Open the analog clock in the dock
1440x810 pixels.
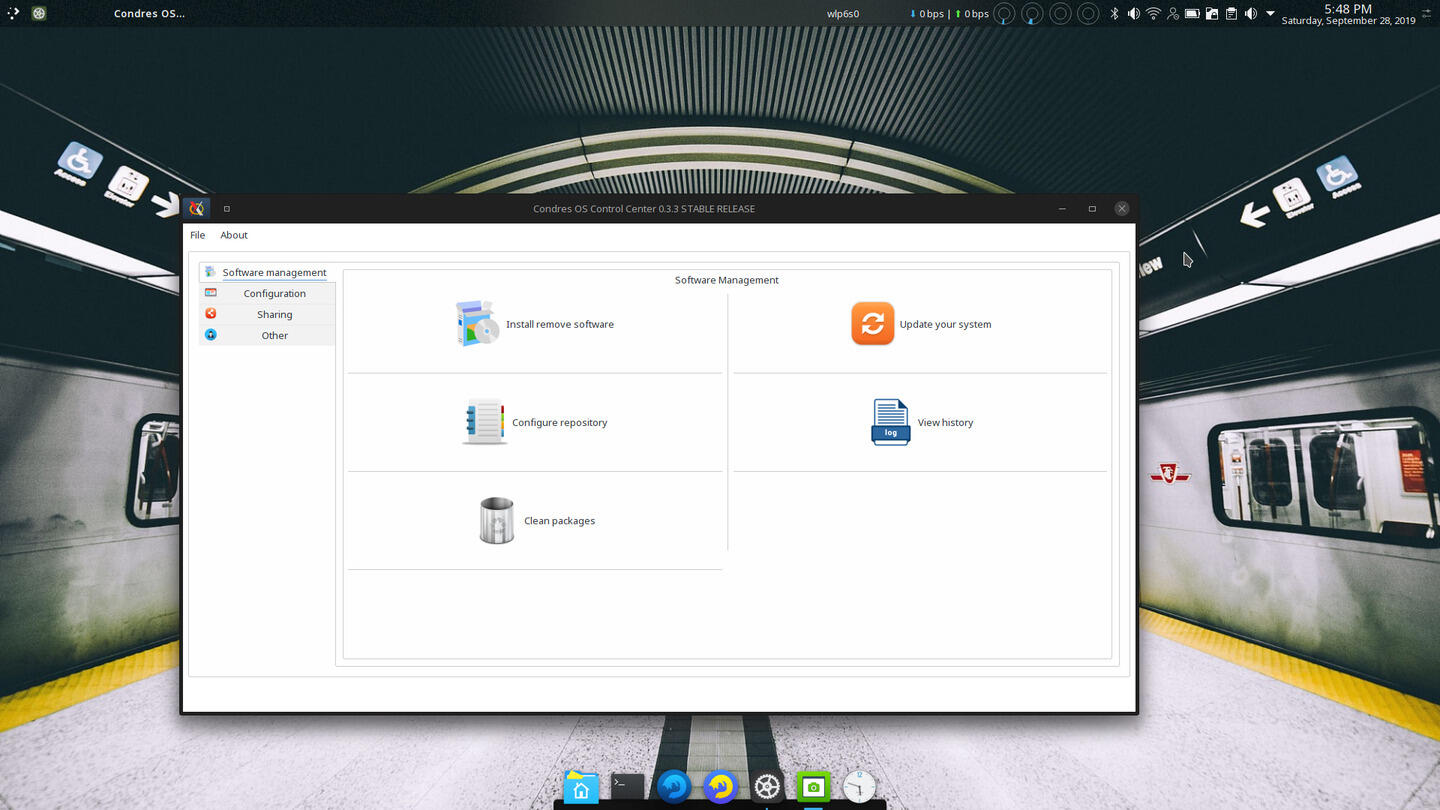859,787
